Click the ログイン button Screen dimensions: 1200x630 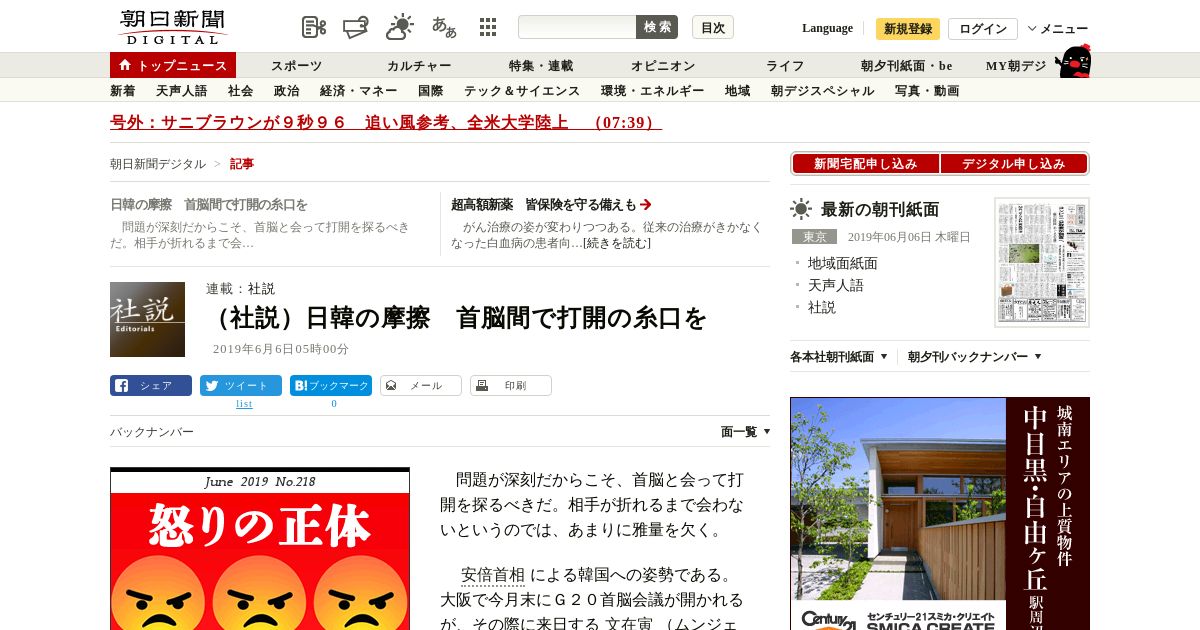click(x=983, y=29)
